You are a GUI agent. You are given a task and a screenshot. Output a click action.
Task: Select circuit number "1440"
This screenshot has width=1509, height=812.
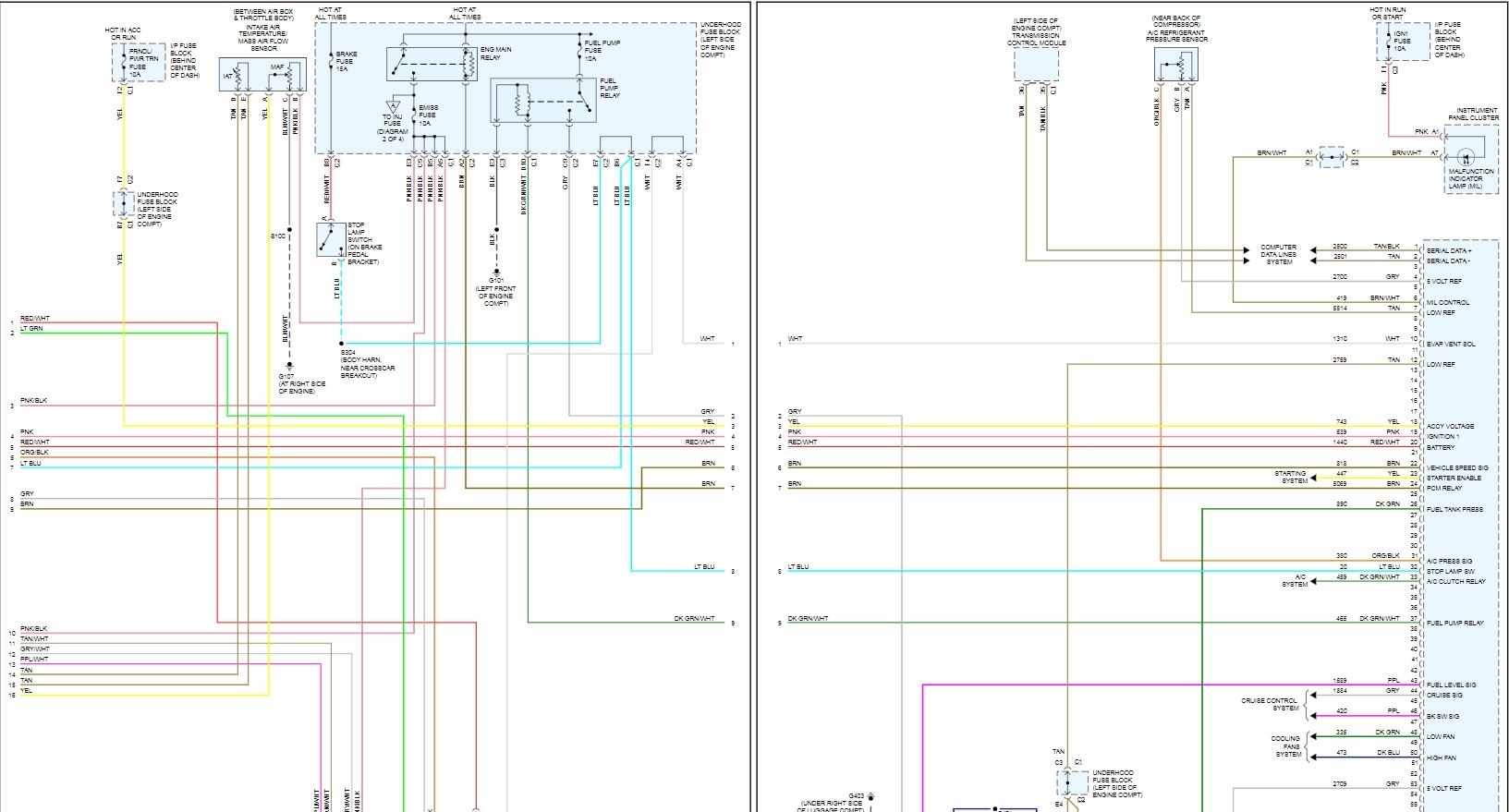click(x=1340, y=442)
